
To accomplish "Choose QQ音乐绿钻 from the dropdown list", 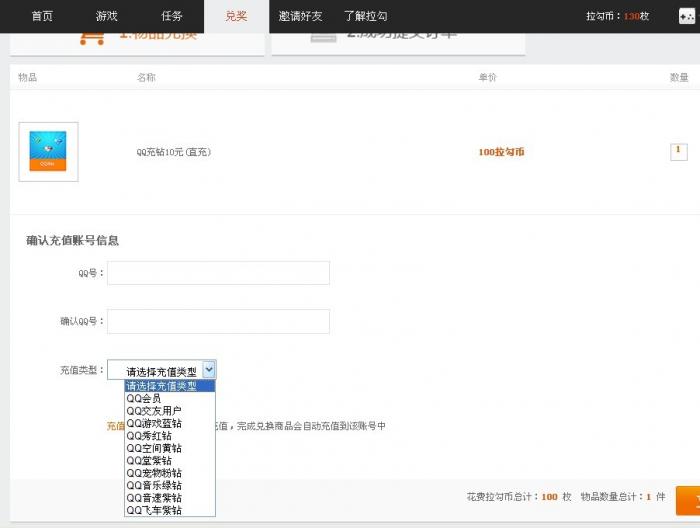I will click(x=170, y=485).
